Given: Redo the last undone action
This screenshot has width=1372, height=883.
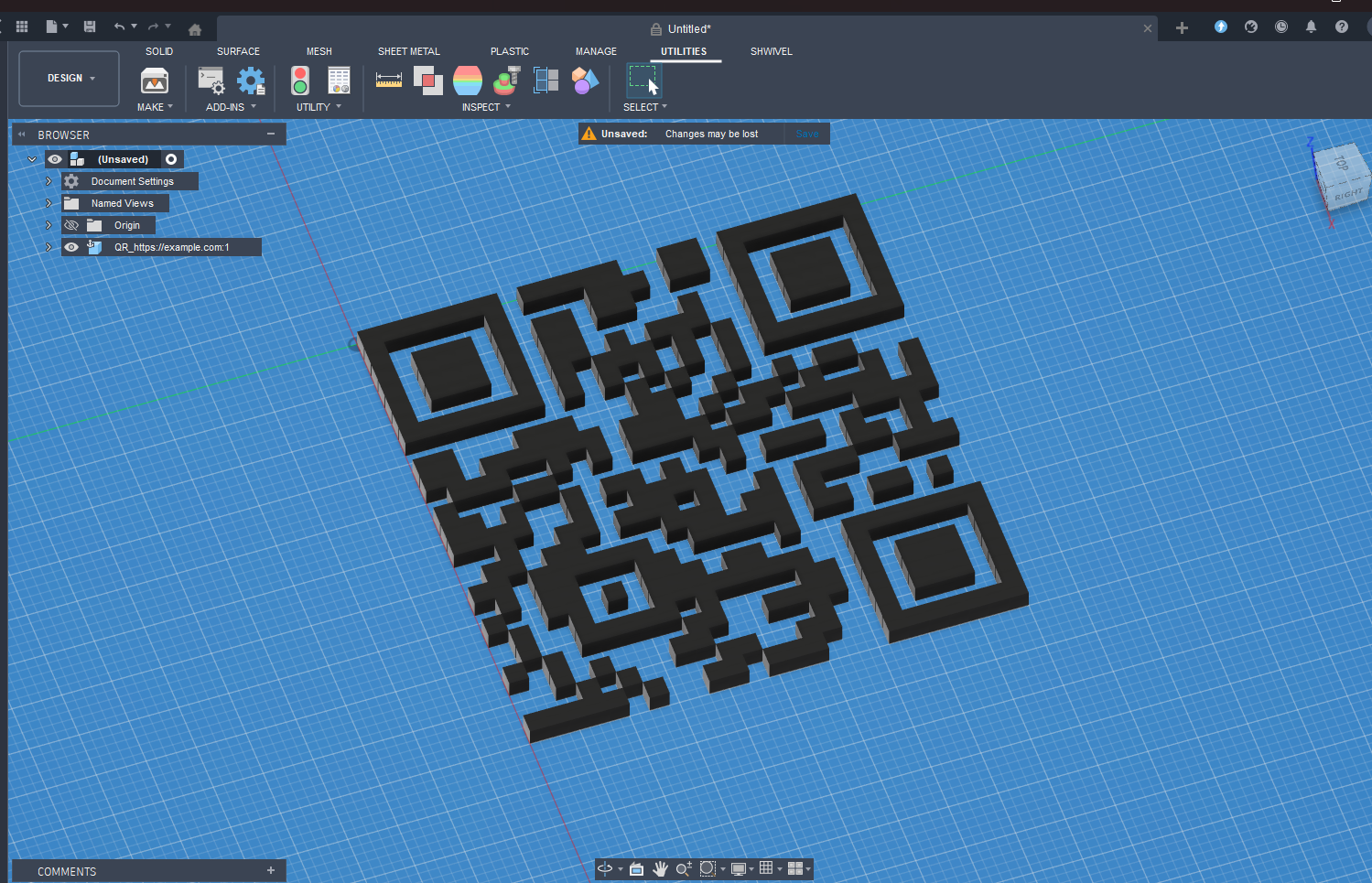Looking at the screenshot, I should (x=154, y=27).
